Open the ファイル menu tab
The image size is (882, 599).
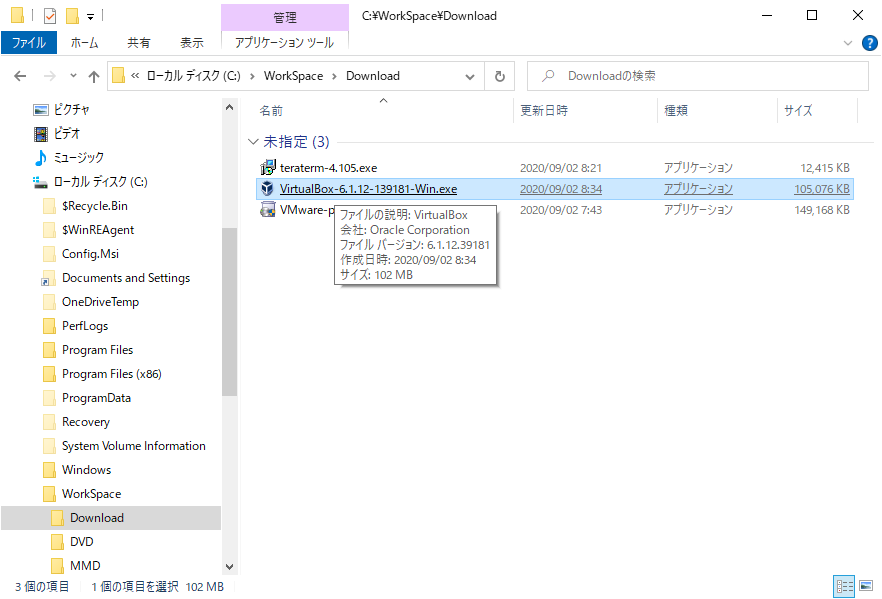coord(29,43)
